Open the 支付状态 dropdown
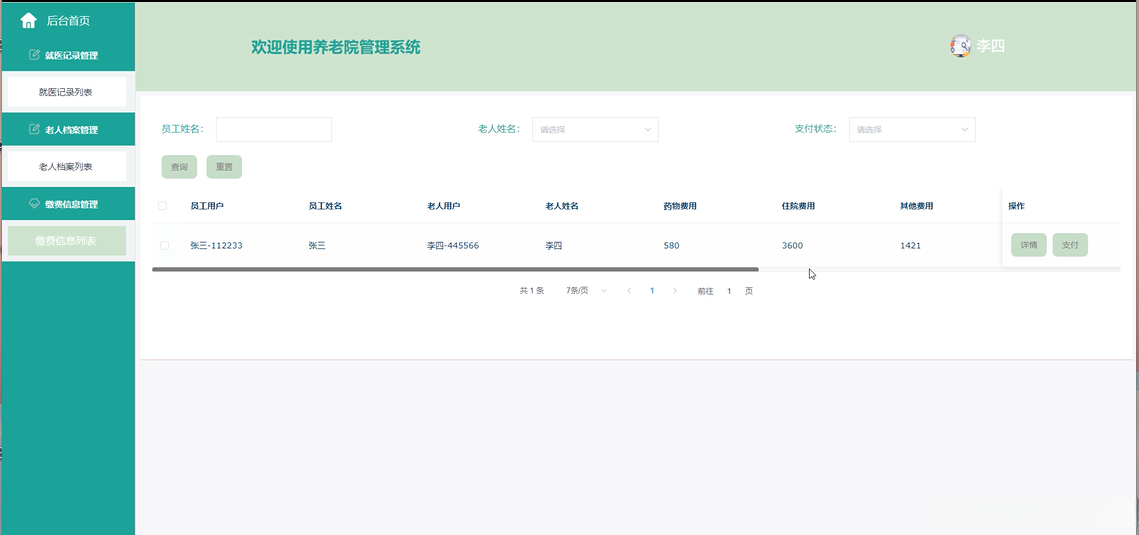Image resolution: width=1139 pixels, height=535 pixels. click(x=912, y=129)
